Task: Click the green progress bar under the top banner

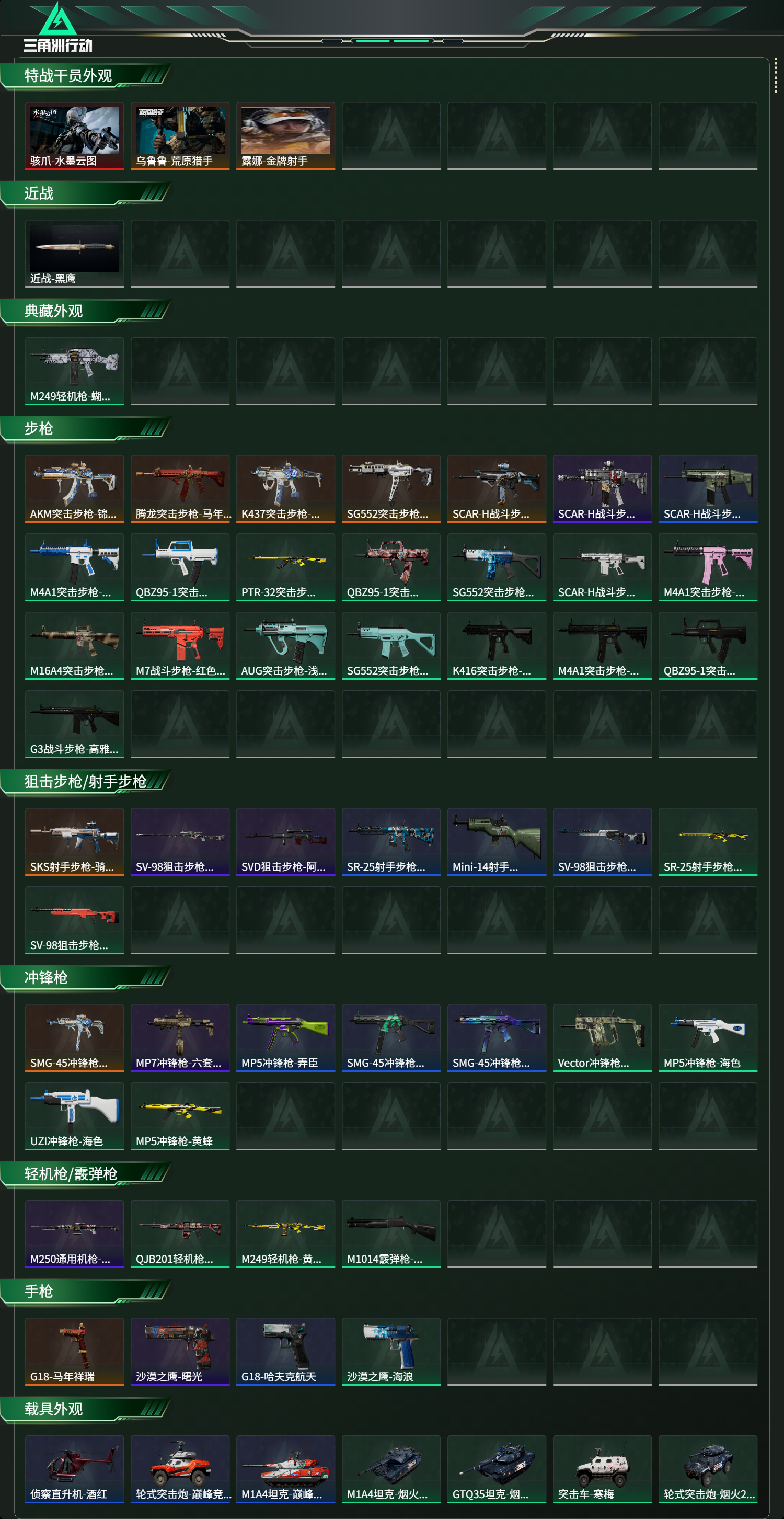Action: coord(391,41)
